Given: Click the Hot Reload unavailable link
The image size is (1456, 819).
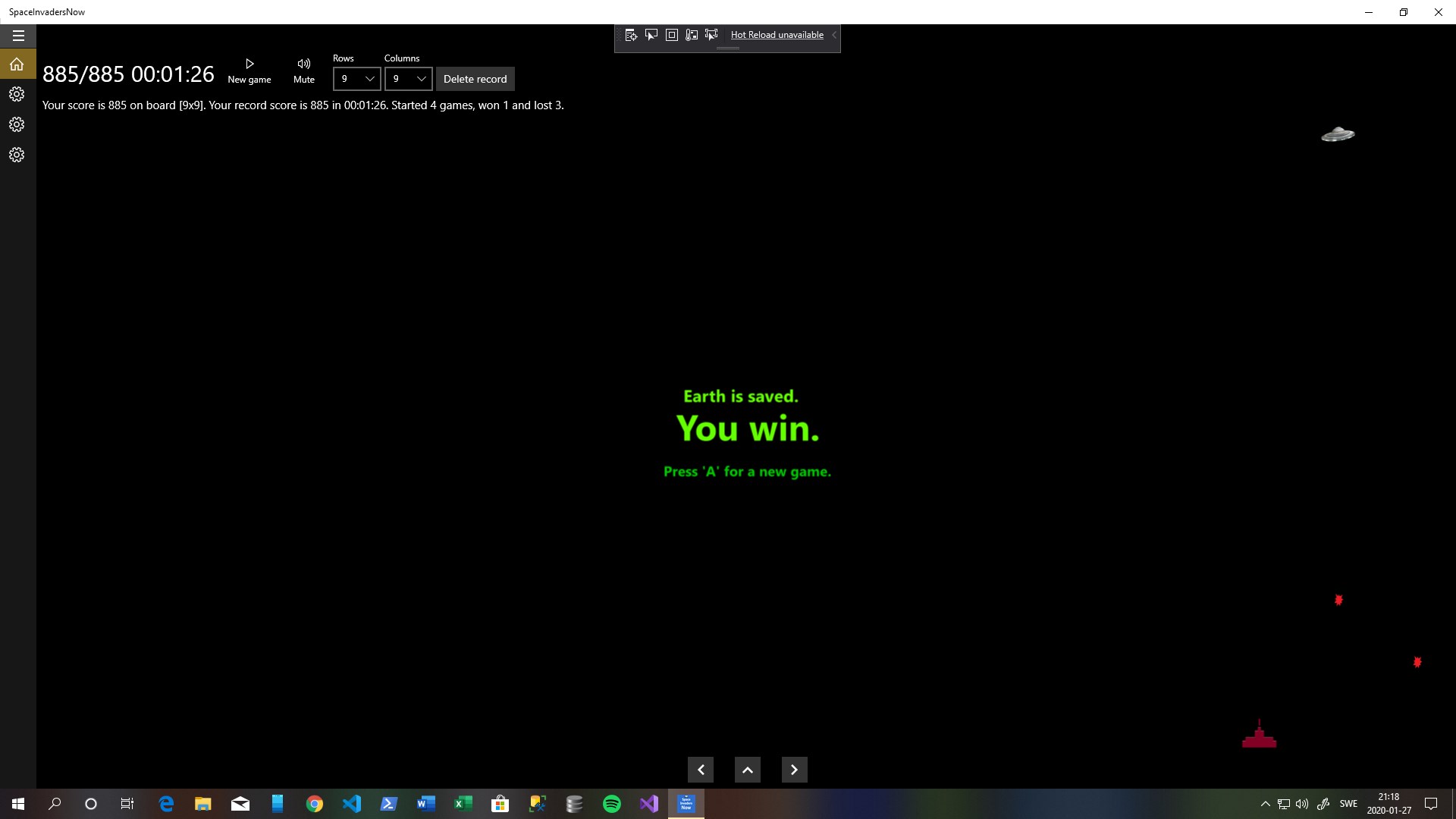Looking at the screenshot, I should pyautogui.click(x=777, y=35).
